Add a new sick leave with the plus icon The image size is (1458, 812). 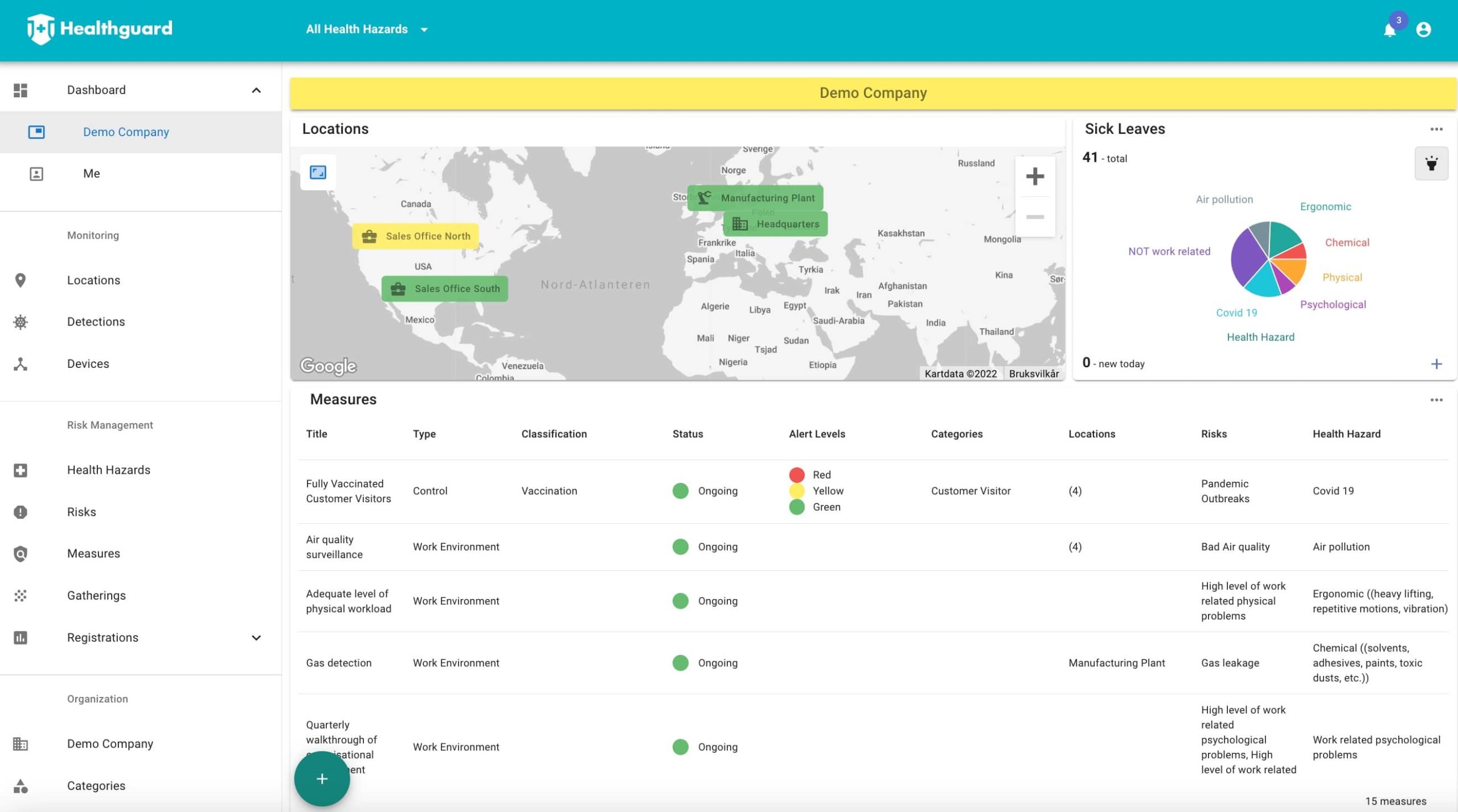(x=1436, y=364)
